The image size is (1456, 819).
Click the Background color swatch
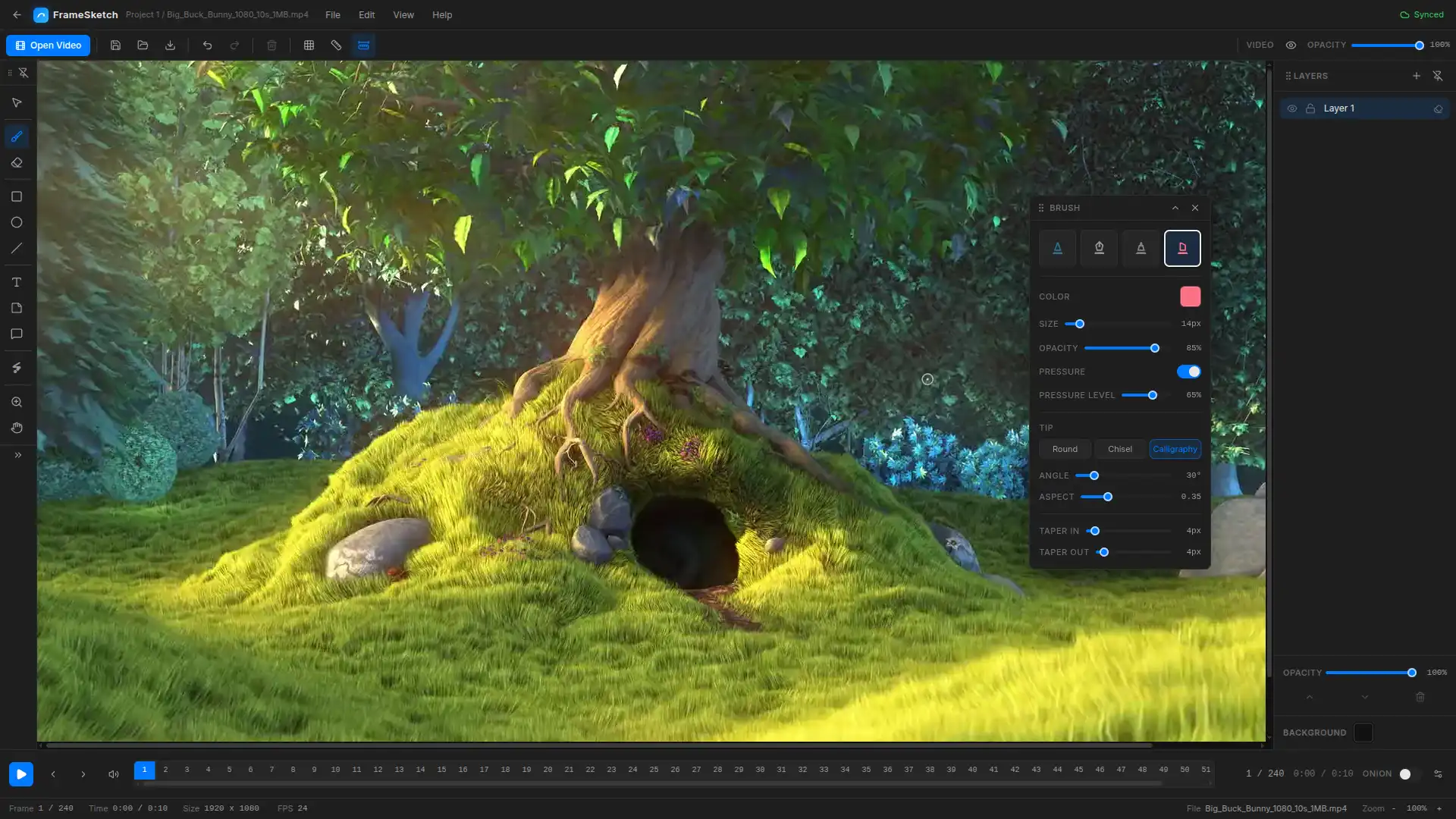[x=1363, y=733]
